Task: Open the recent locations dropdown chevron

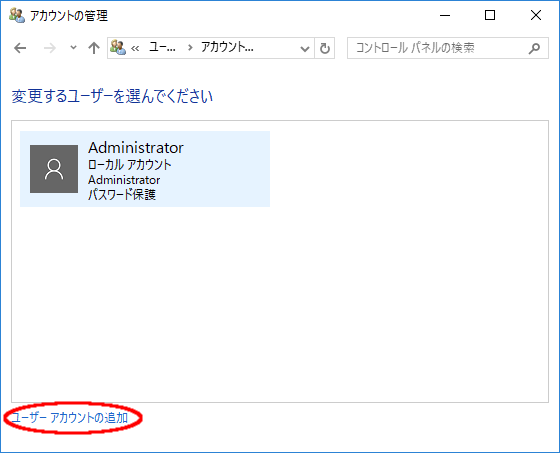Action: point(73,48)
